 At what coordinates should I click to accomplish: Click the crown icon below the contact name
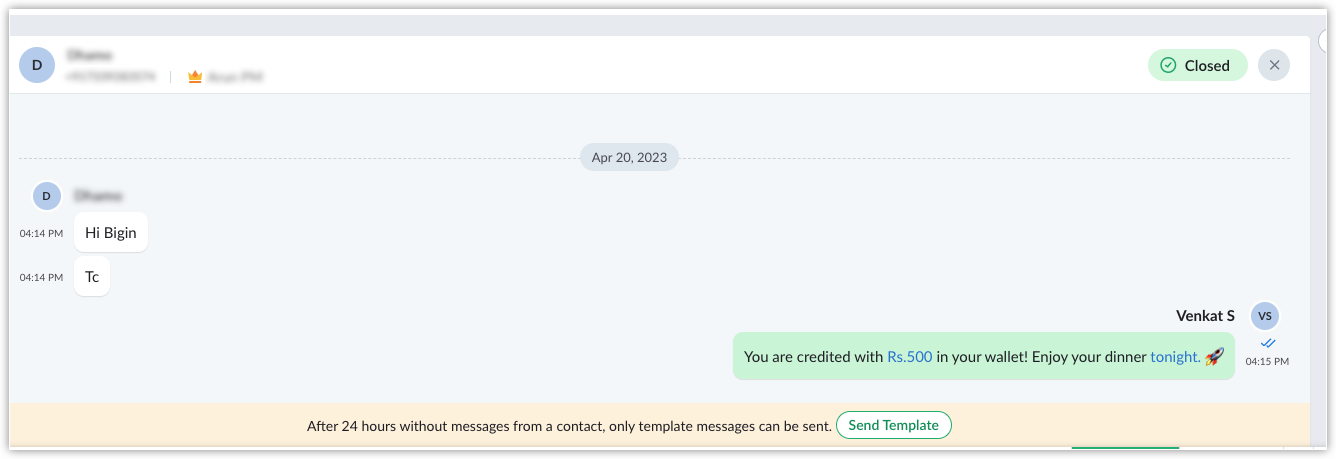click(195, 76)
